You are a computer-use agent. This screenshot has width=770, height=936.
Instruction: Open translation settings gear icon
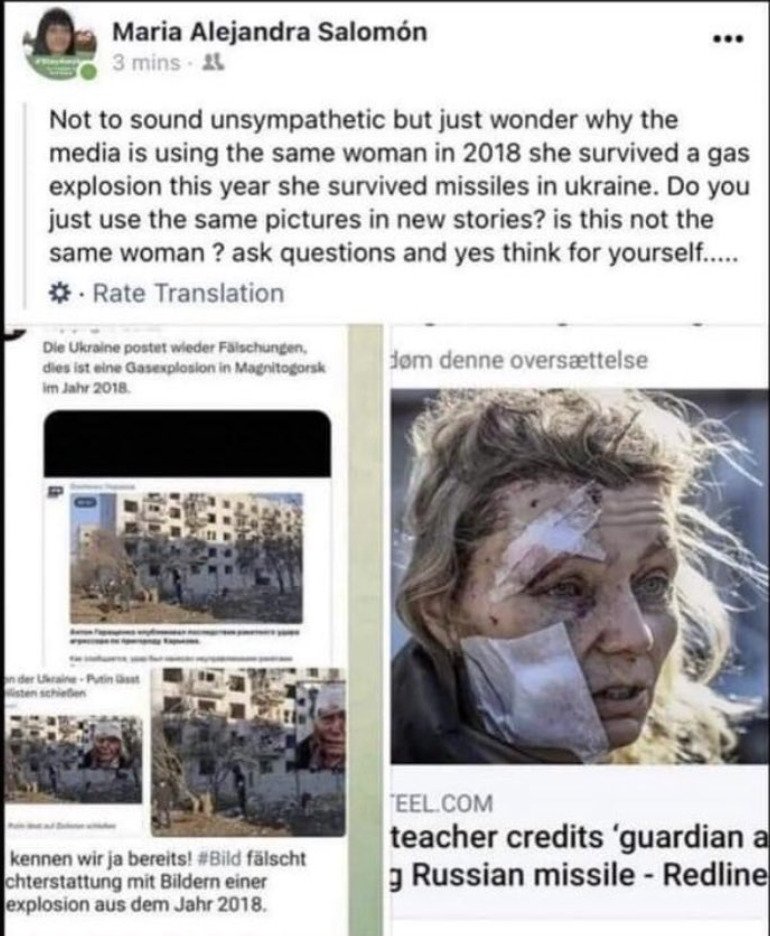(59, 293)
